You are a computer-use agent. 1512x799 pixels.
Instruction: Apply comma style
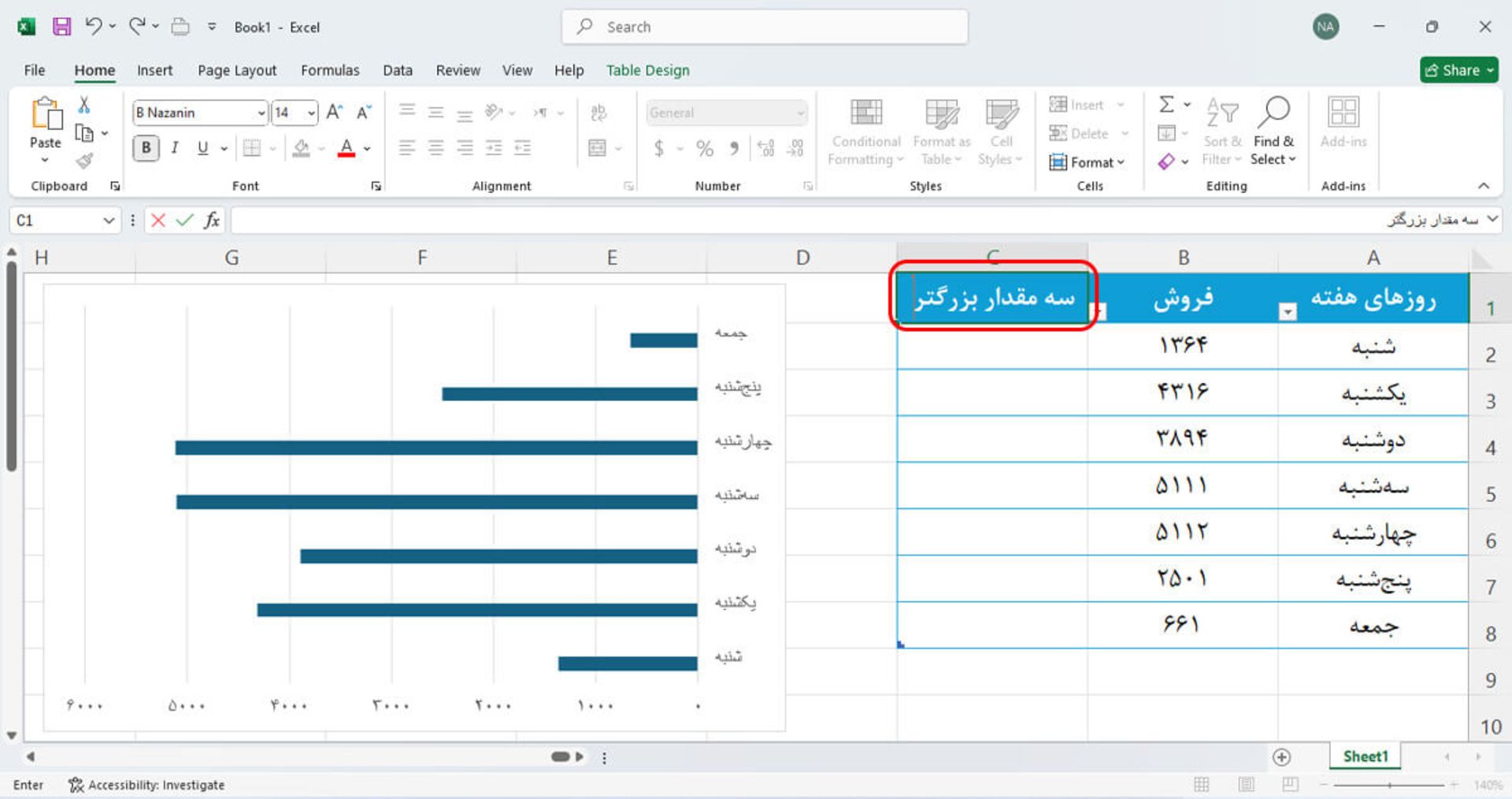coord(734,148)
